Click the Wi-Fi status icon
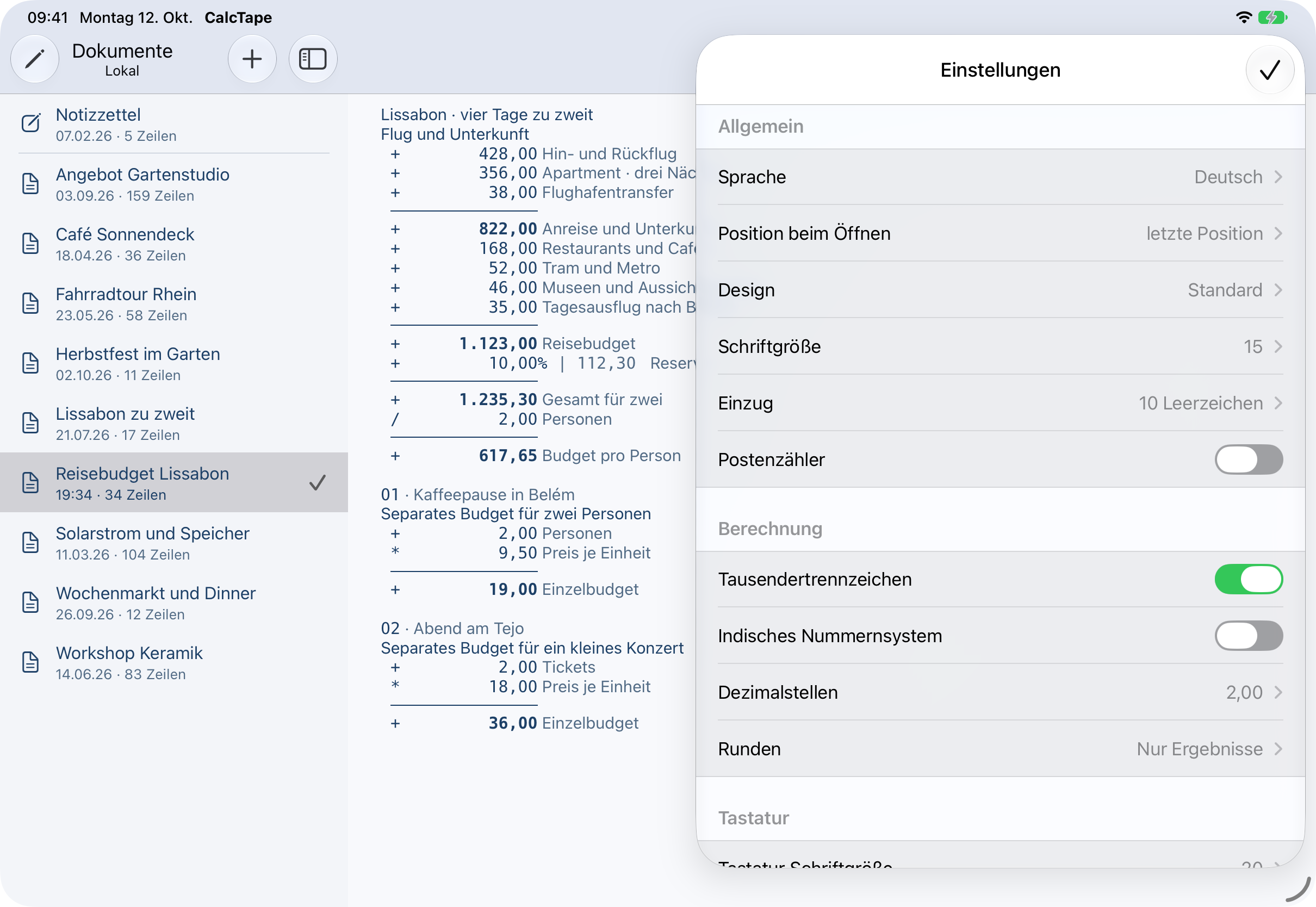The height and width of the screenshot is (907, 1316). click(x=1244, y=17)
